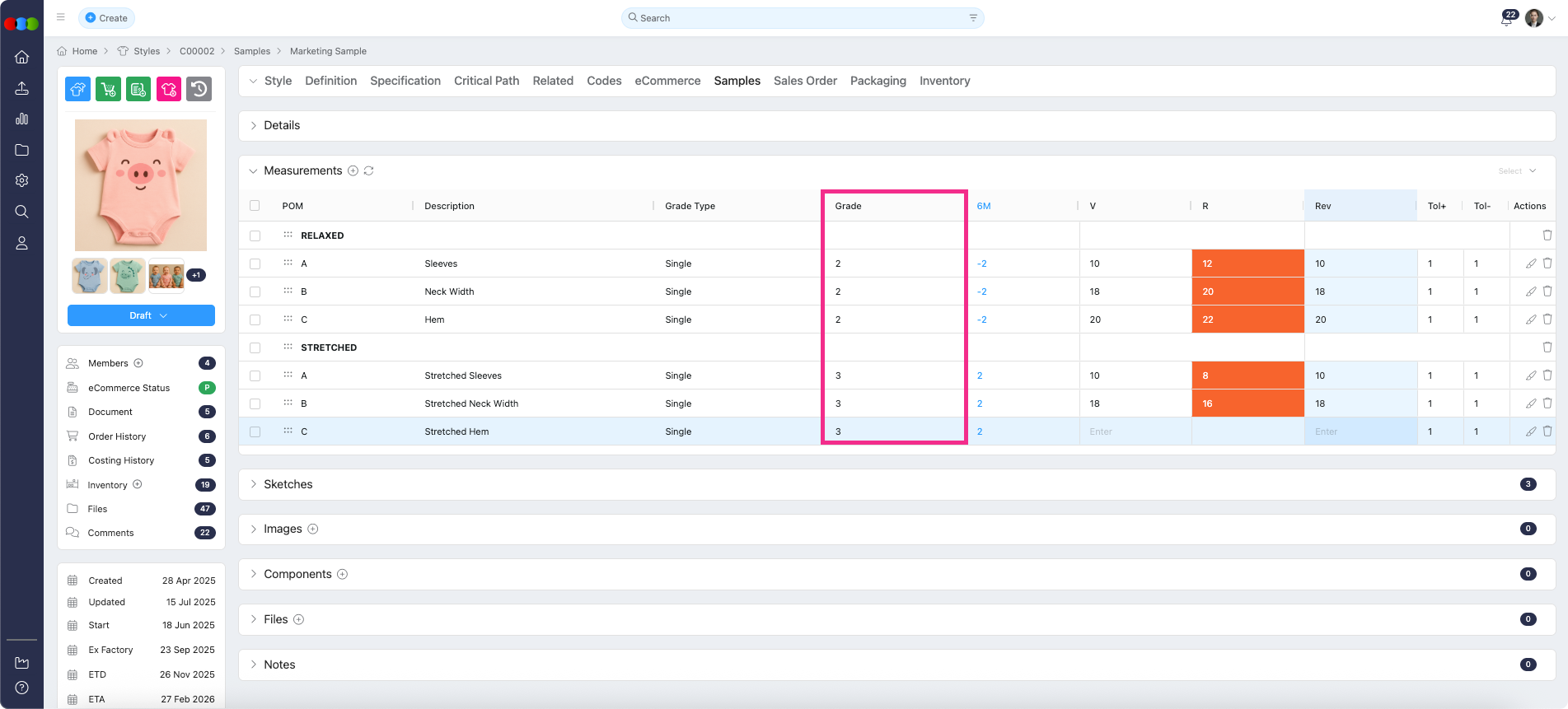Click the Create button
The height and width of the screenshot is (709, 1568).
[106, 18]
